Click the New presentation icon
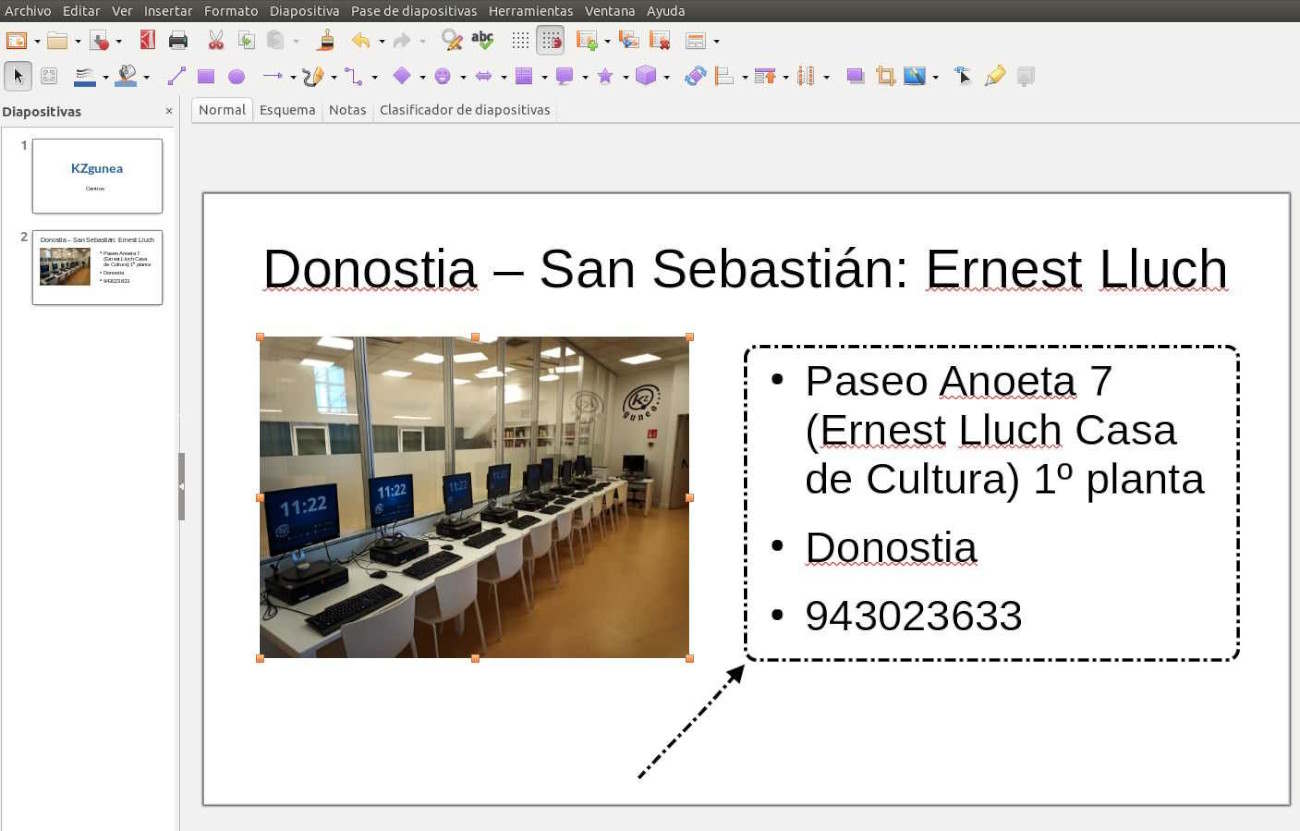The height and width of the screenshot is (831, 1300). [x=16, y=40]
